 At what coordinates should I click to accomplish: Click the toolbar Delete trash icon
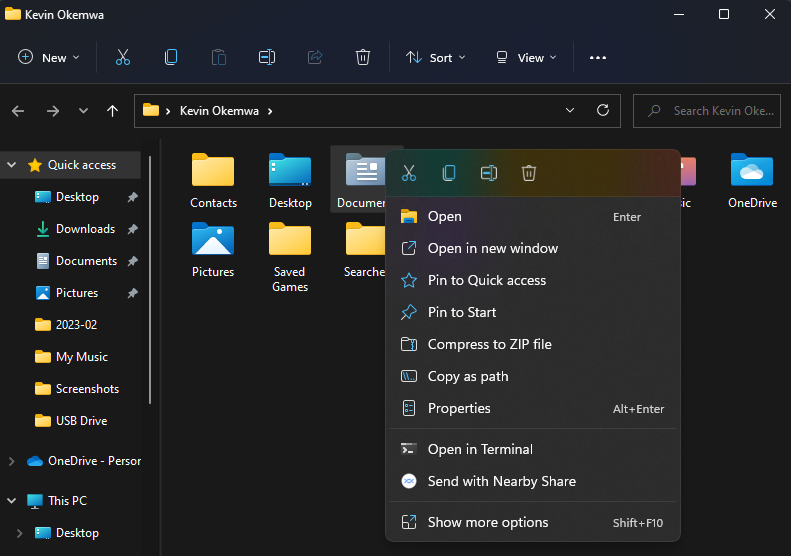click(x=363, y=57)
